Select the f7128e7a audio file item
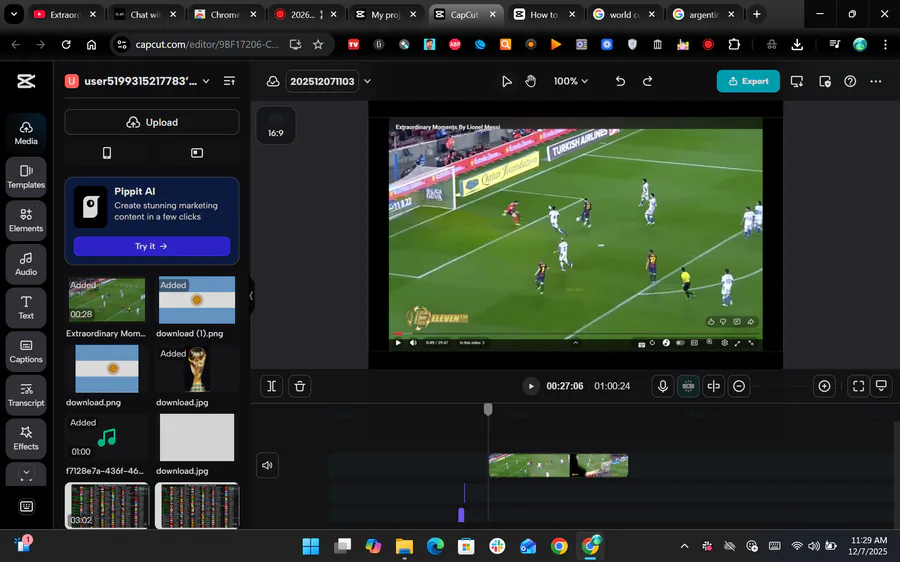 pyautogui.click(x=107, y=437)
